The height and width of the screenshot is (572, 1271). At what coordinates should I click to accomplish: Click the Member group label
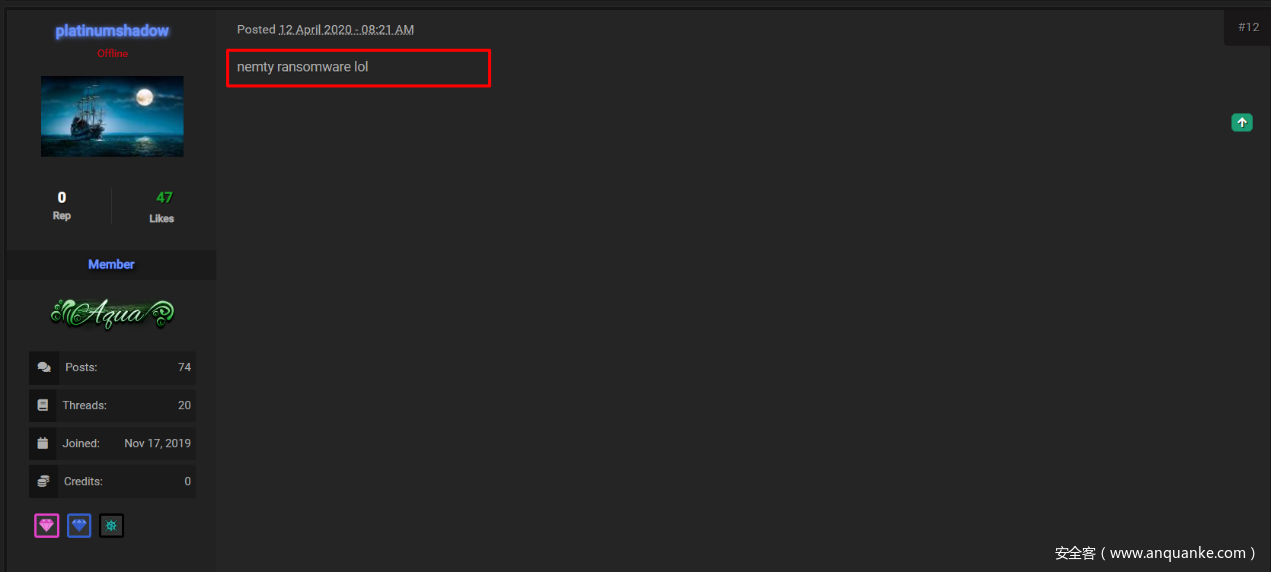point(111,264)
